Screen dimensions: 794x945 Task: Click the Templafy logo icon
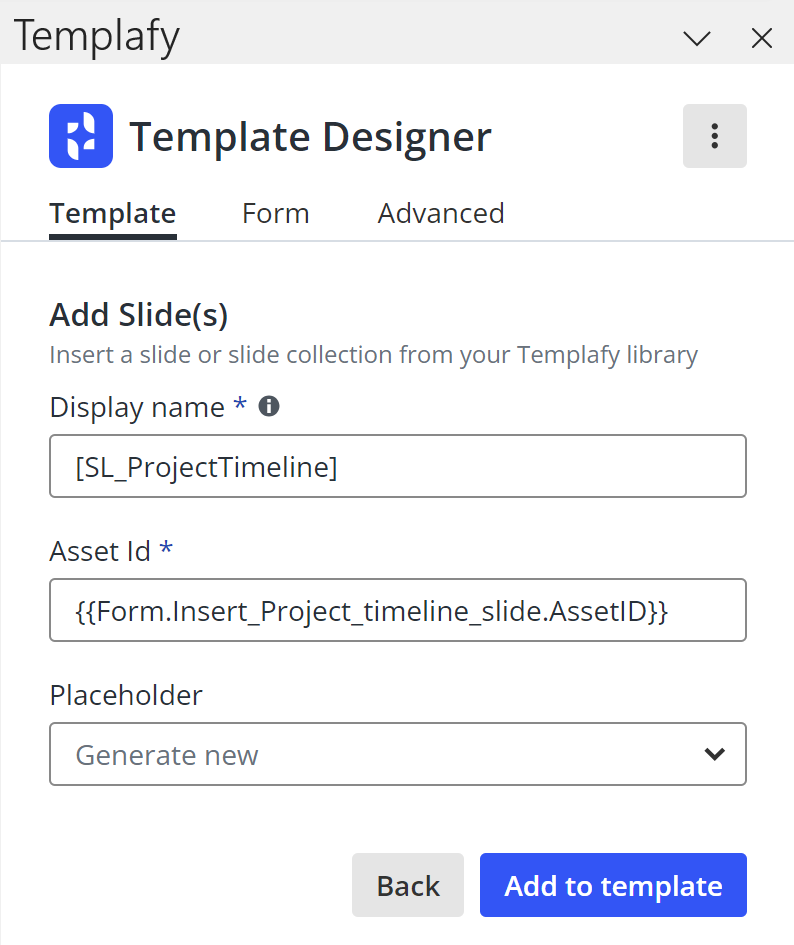pos(81,136)
